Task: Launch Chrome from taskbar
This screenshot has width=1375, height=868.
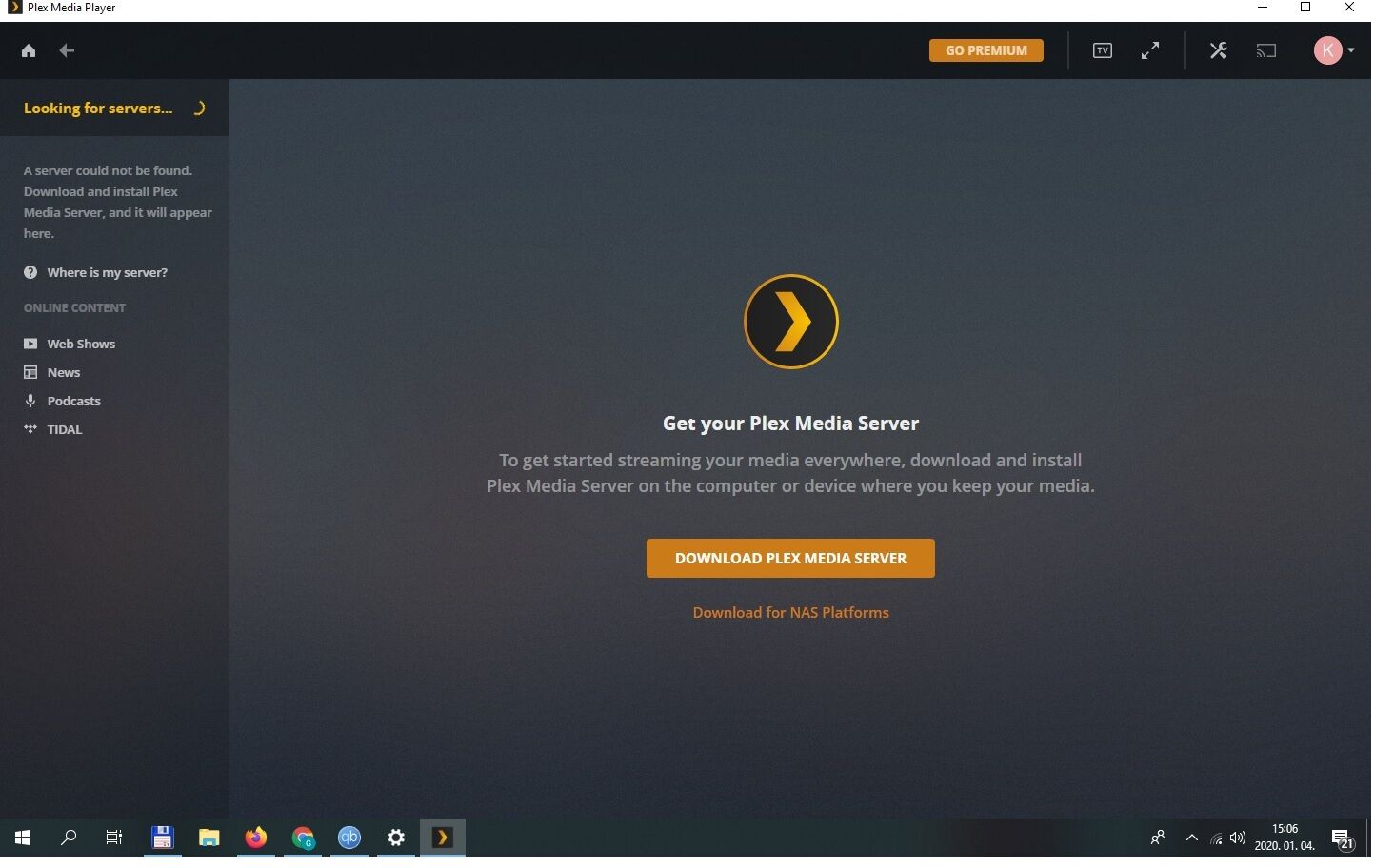Action: click(304, 839)
